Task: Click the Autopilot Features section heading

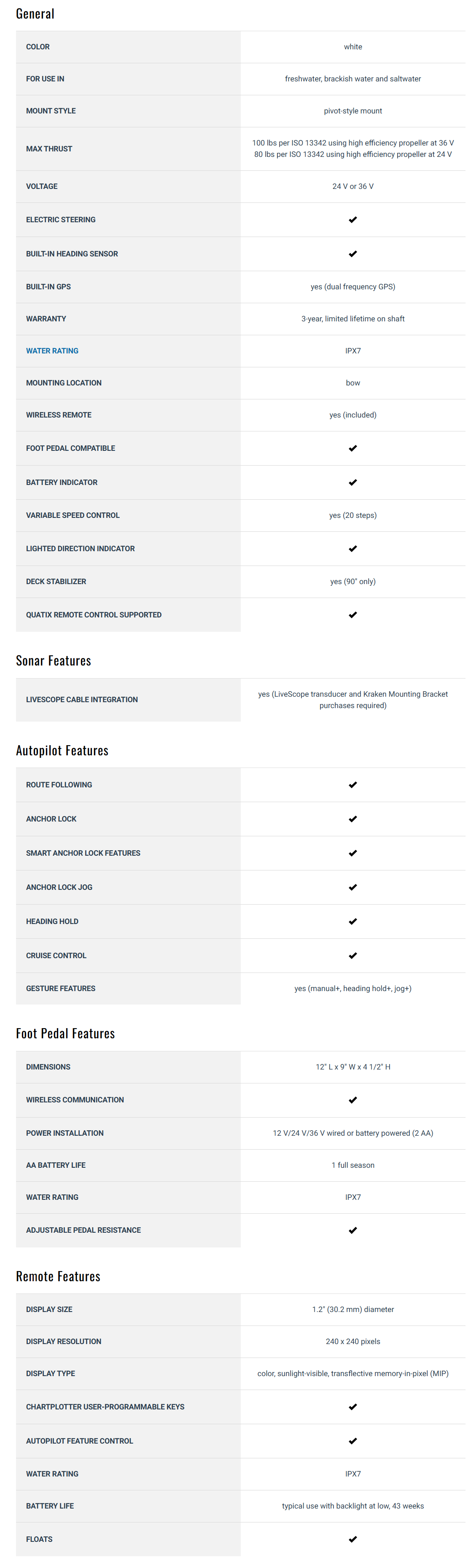Action: [62, 751]
